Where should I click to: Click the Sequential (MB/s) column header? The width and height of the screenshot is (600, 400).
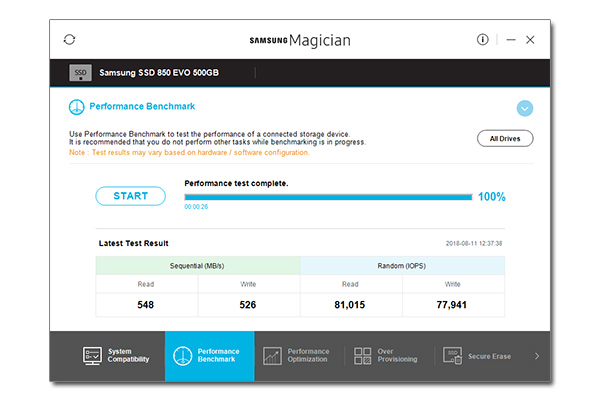click(198, 265)
